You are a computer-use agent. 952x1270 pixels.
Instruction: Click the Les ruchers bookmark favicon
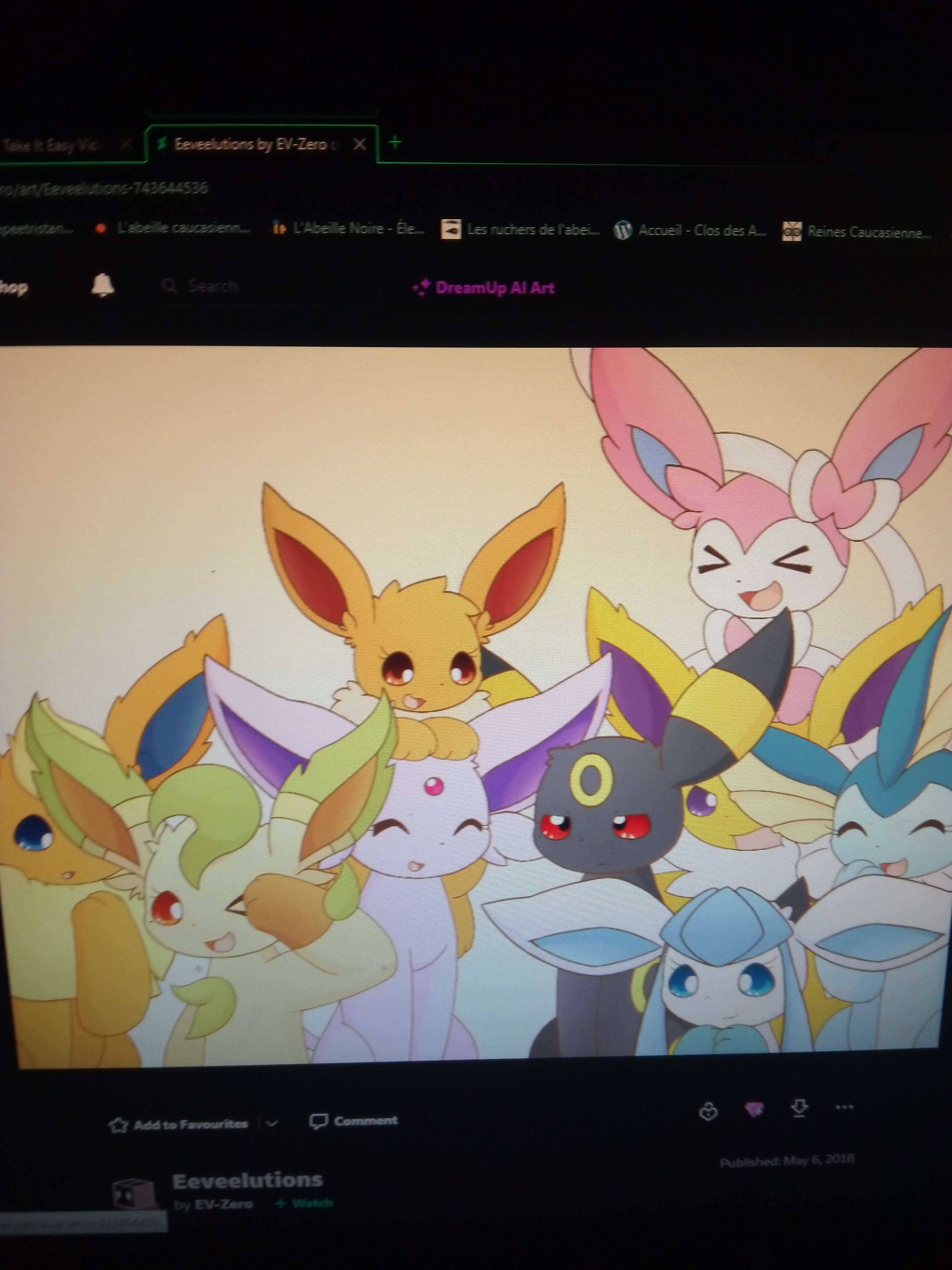click(x=450, y=230)
